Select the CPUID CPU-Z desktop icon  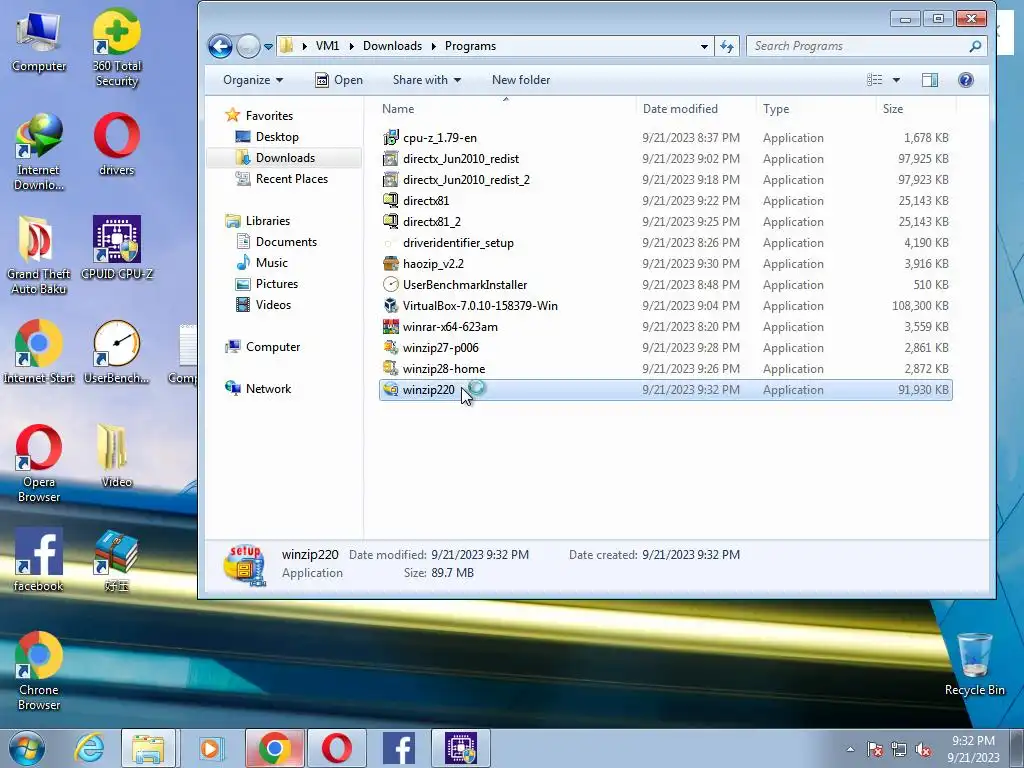116,248
